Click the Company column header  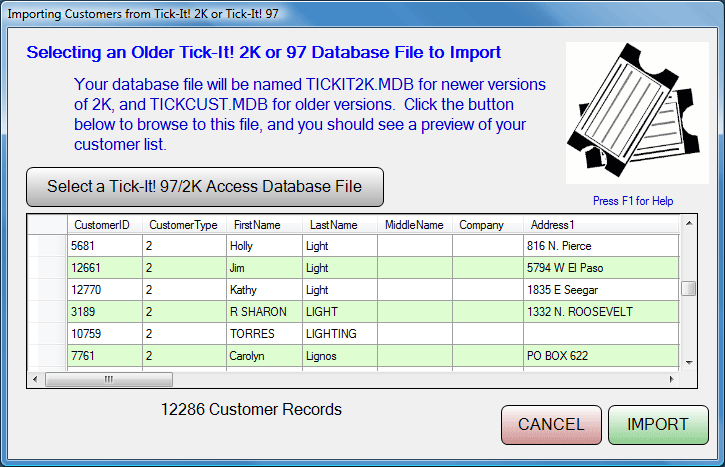coord(488,225)
